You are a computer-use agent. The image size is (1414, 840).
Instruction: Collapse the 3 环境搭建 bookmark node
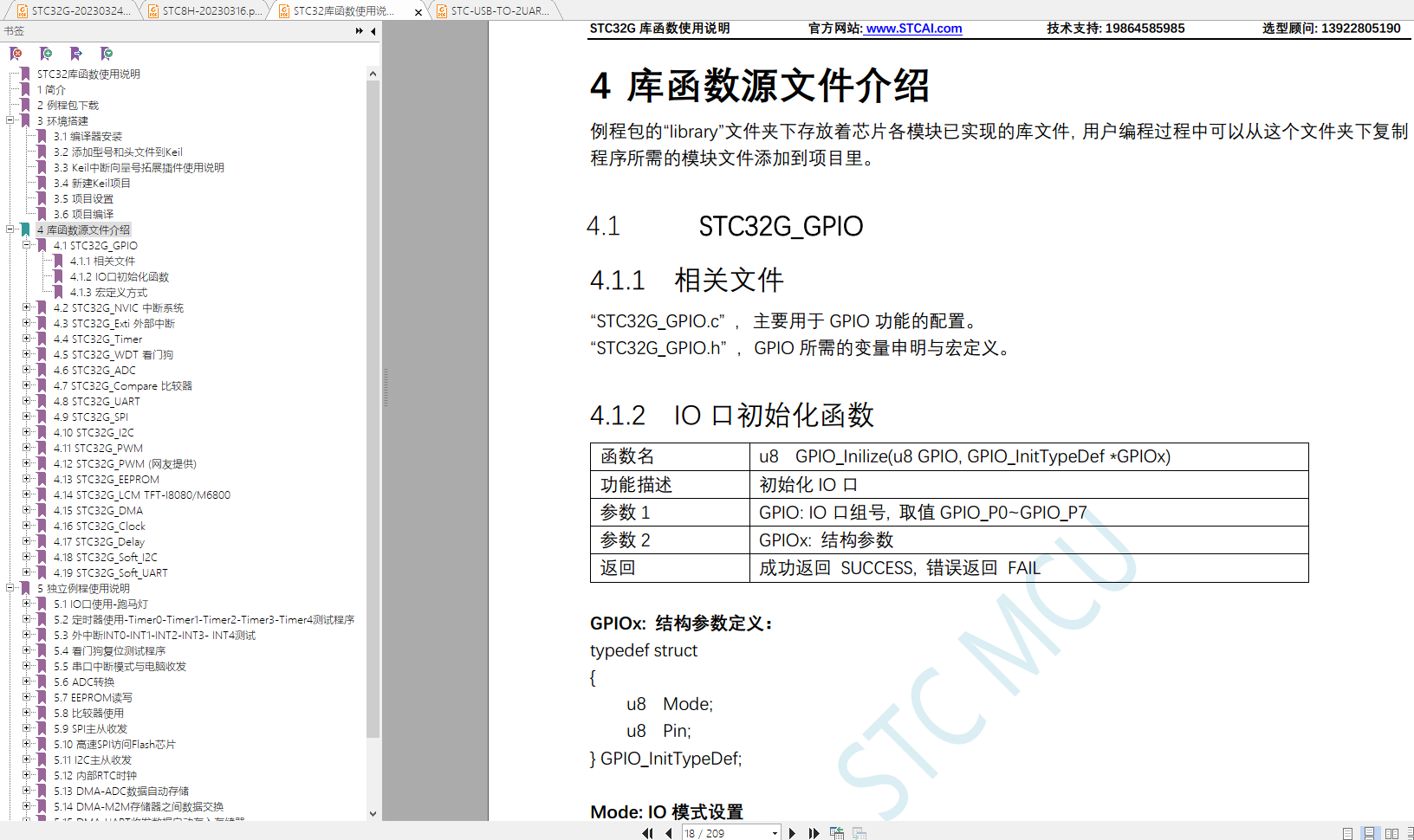coord(10,121)
